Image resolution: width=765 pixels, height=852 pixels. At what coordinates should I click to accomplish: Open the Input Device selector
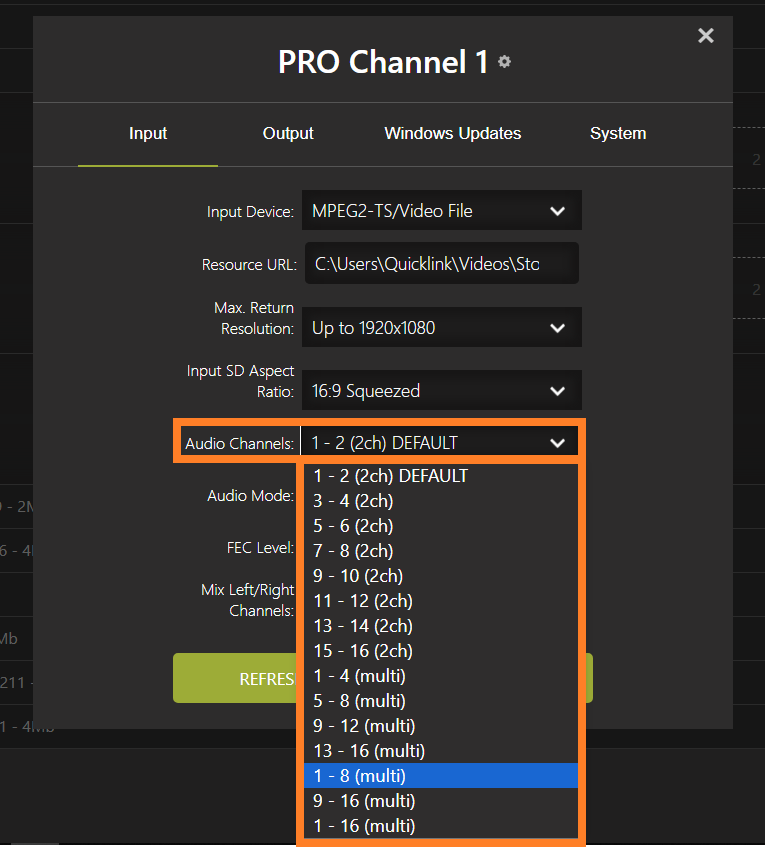pos(441,210)
